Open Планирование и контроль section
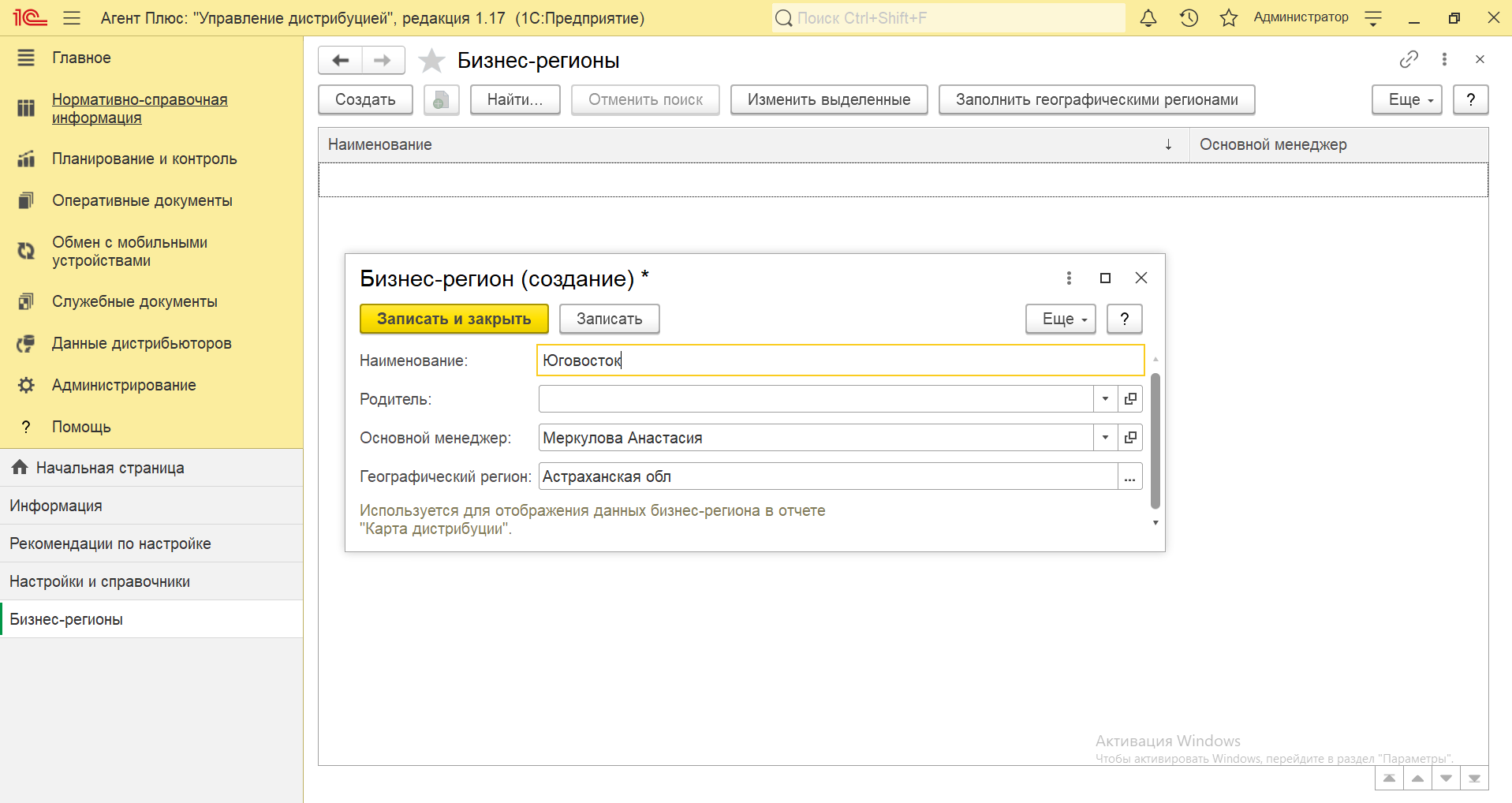 144,159
